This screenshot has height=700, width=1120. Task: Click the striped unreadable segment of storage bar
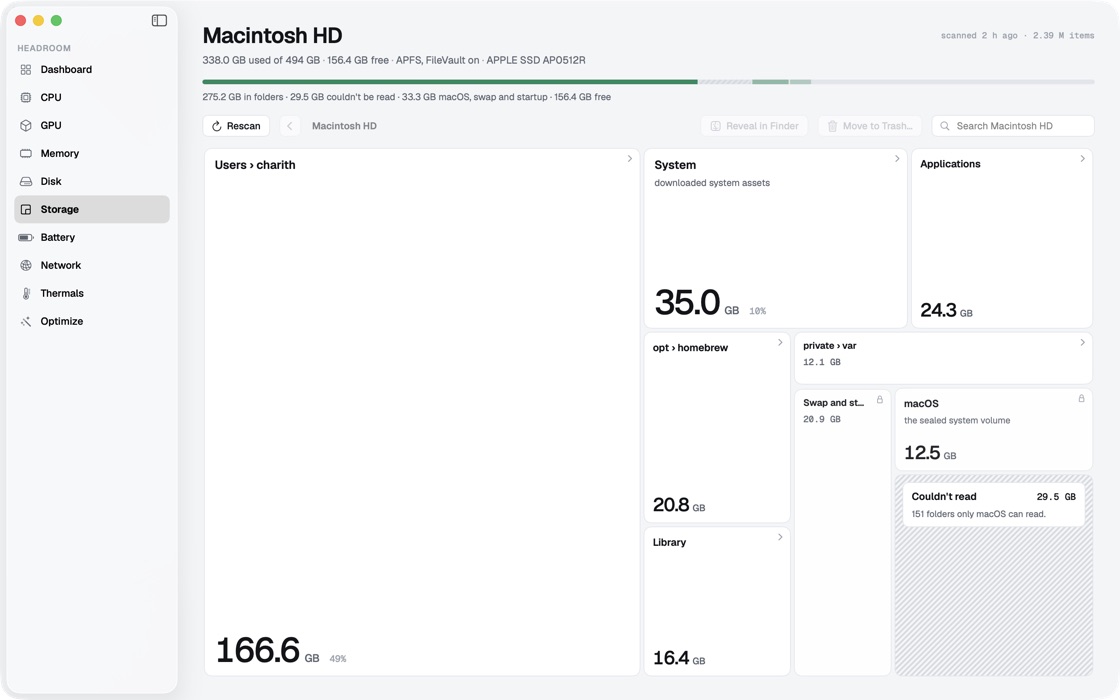[x=725, y=82]
